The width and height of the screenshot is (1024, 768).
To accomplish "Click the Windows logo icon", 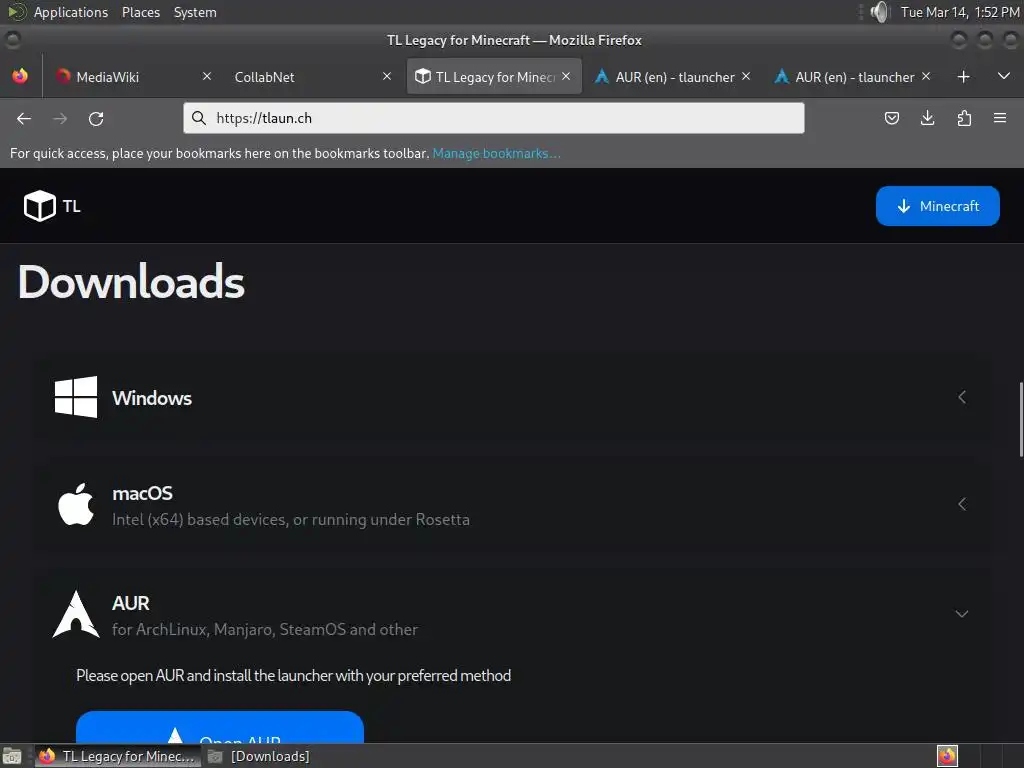I will 76,396.
